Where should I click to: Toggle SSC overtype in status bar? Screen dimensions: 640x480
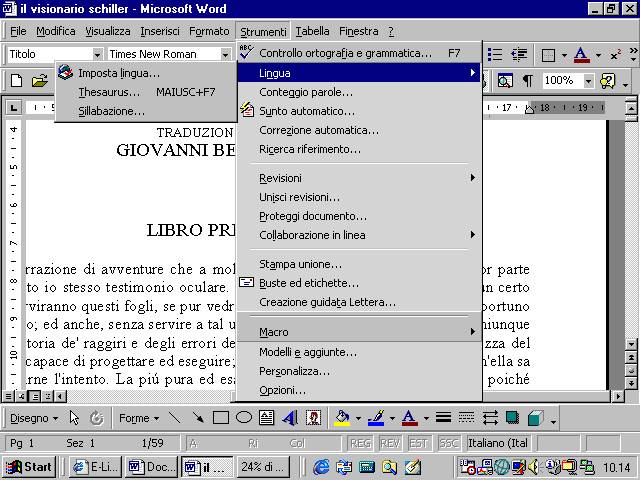(x=449, y=443)
